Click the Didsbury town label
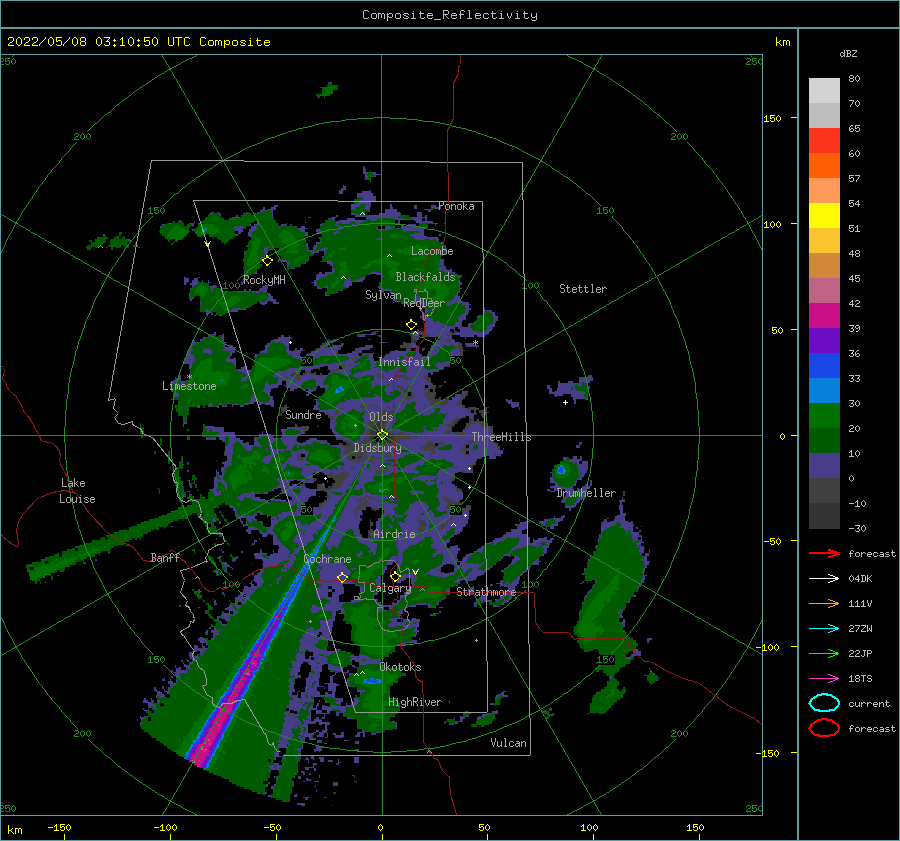Viewport: 900px width, 841px height. [x=377, y=448]
